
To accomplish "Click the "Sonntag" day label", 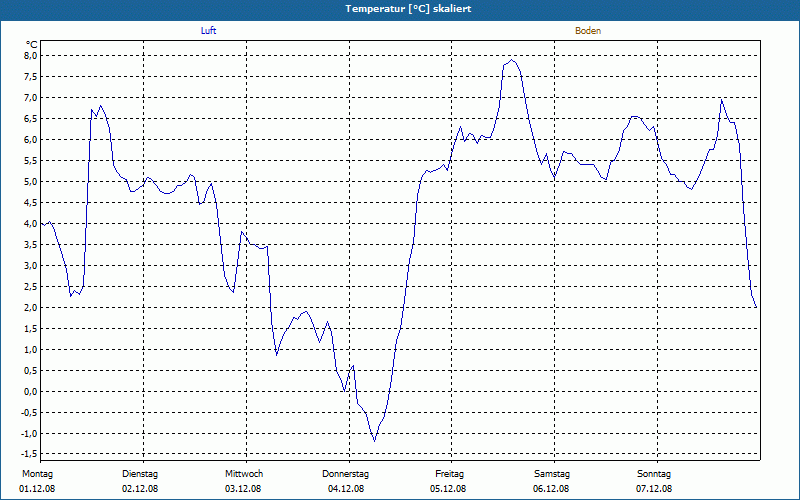I will coord(654,474).
